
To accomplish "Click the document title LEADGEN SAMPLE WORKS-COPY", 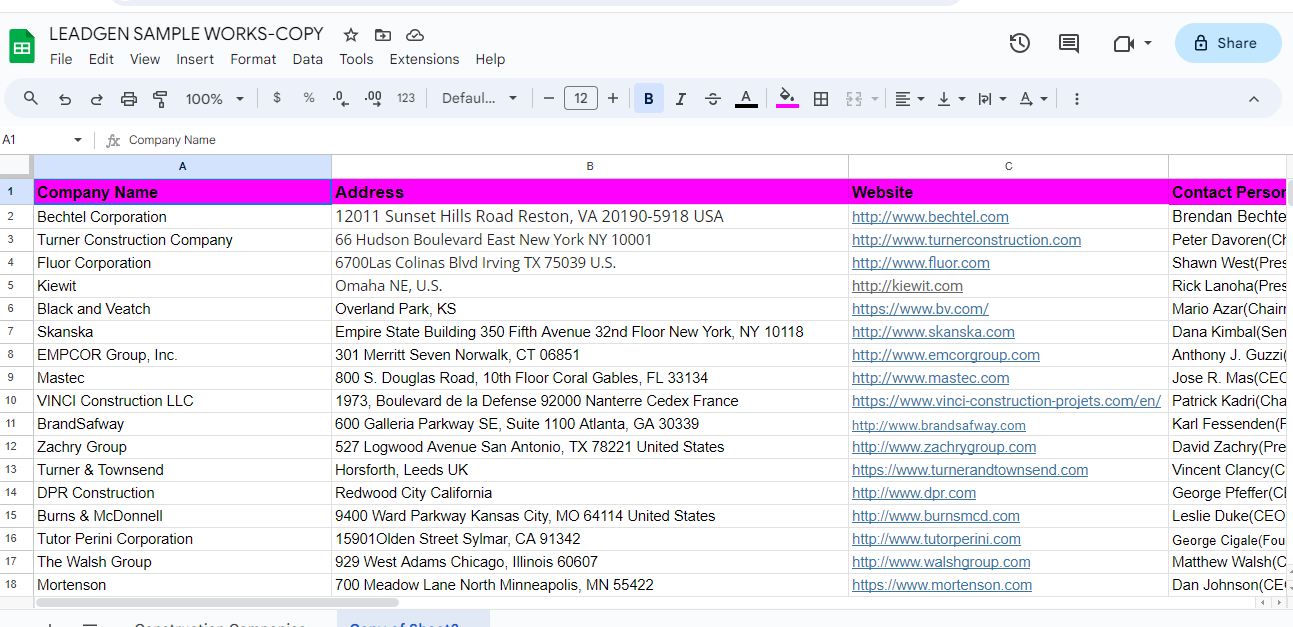I will pyautogui.click(x=187, y=34).
